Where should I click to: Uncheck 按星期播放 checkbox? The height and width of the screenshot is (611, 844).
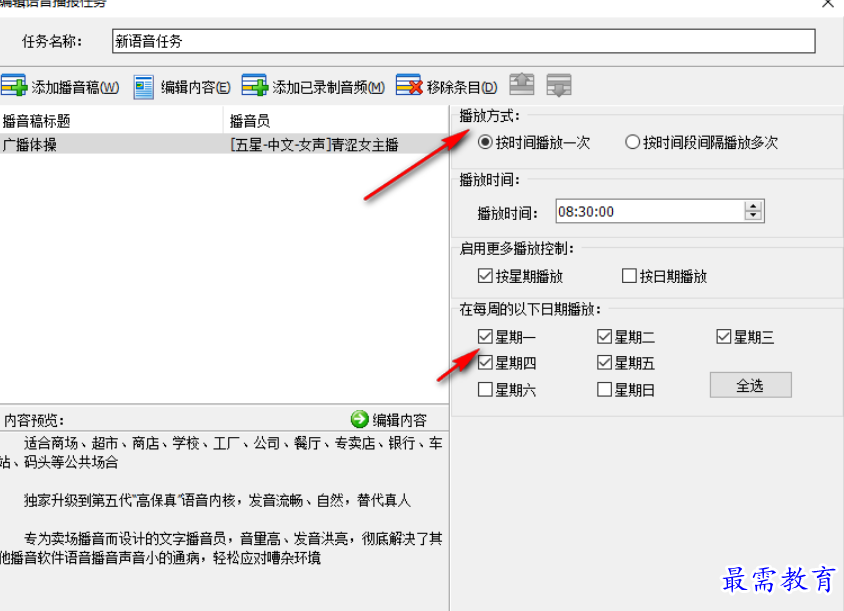click(485, 276)
